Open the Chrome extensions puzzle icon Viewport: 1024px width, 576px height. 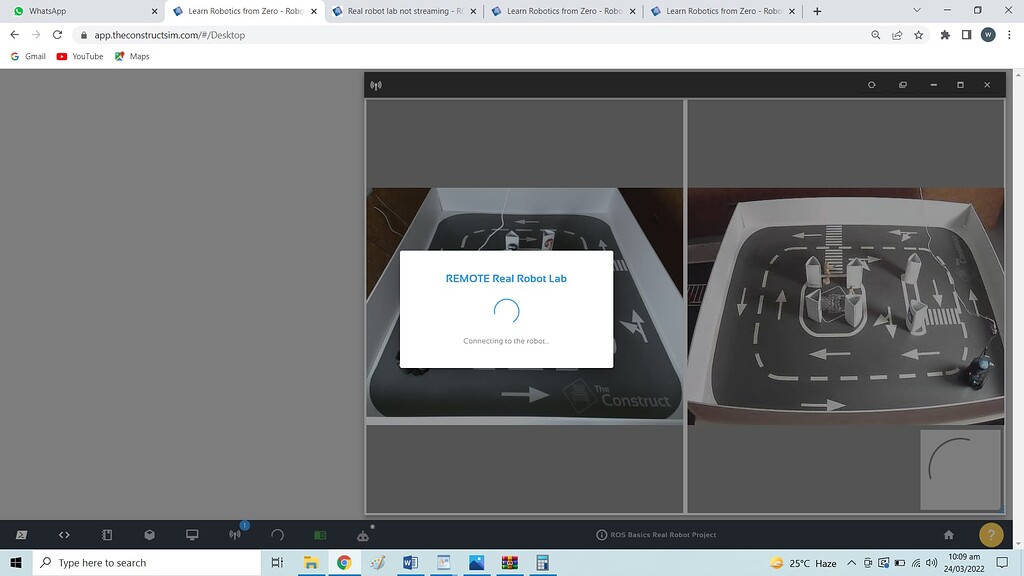(x=945, y=35)
